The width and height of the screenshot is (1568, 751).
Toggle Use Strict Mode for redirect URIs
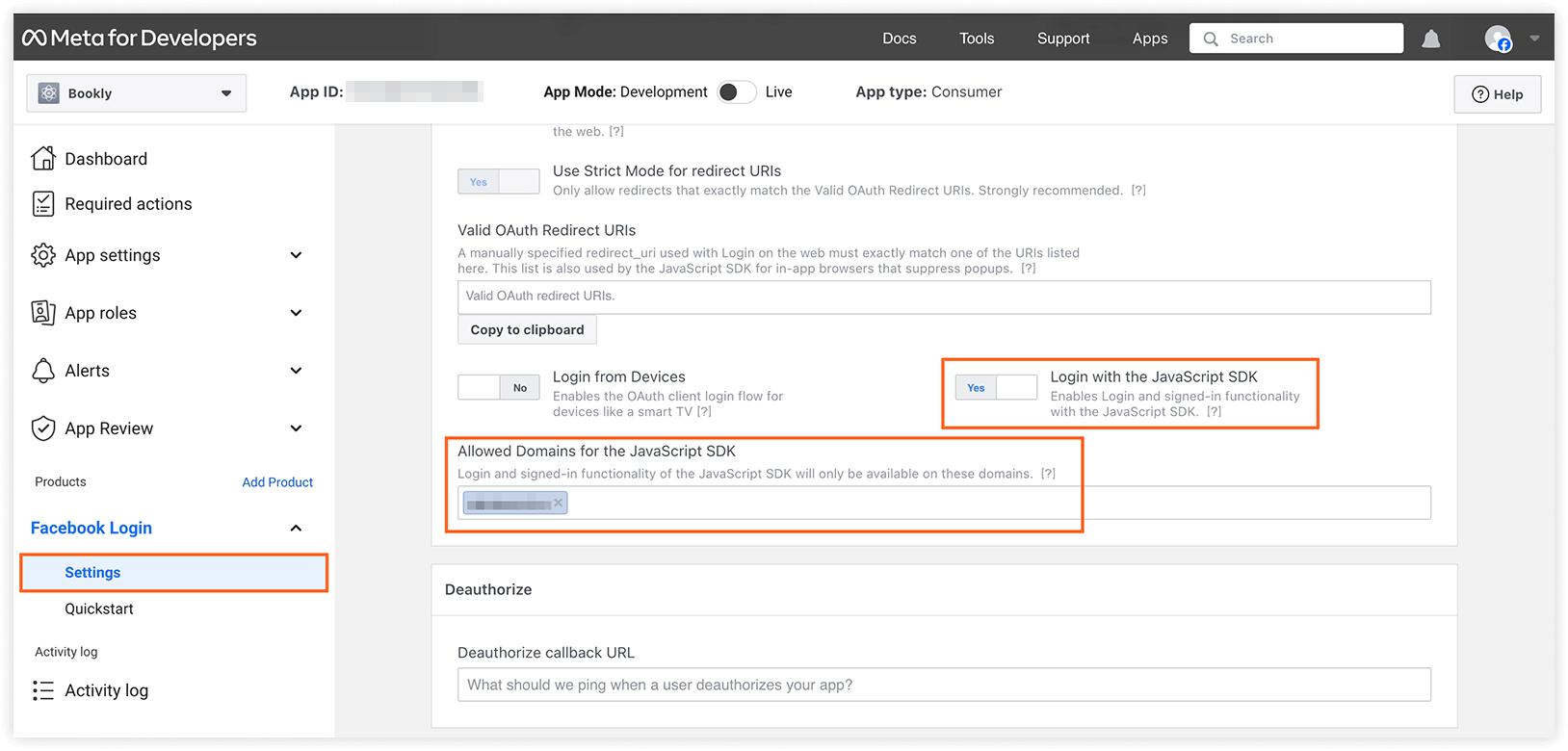pos(499,182)
